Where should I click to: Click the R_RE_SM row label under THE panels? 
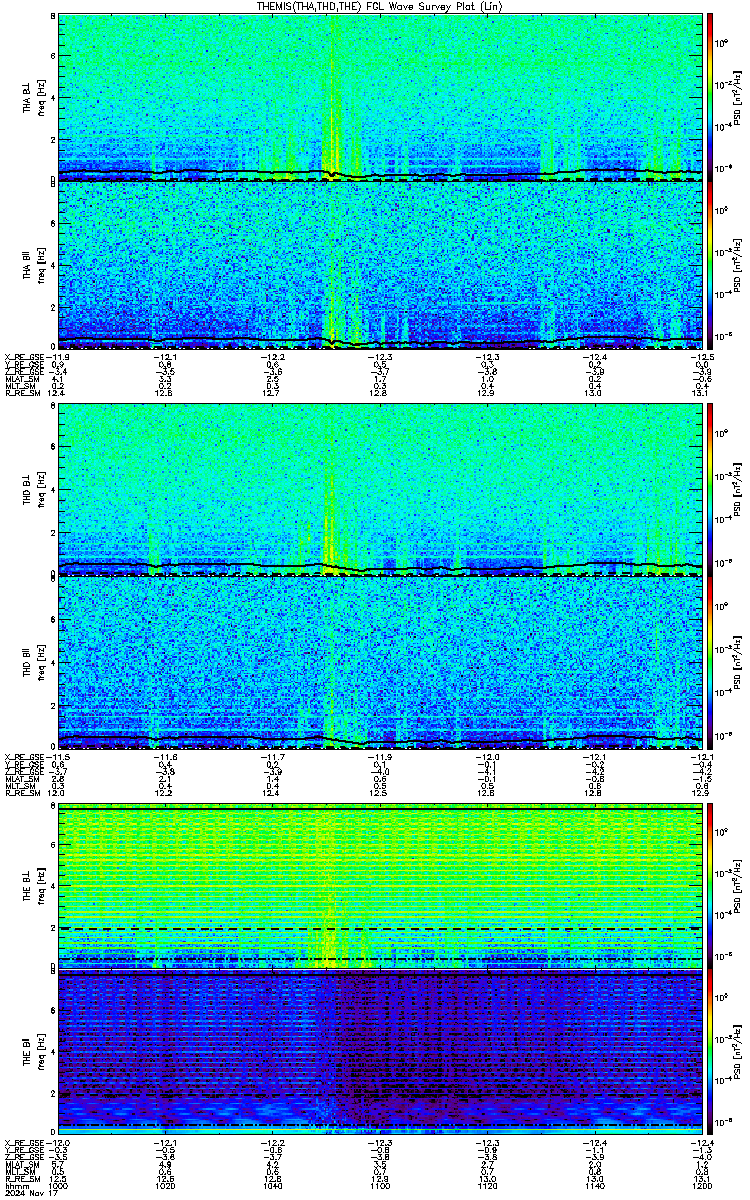(x=22, y=1178)
